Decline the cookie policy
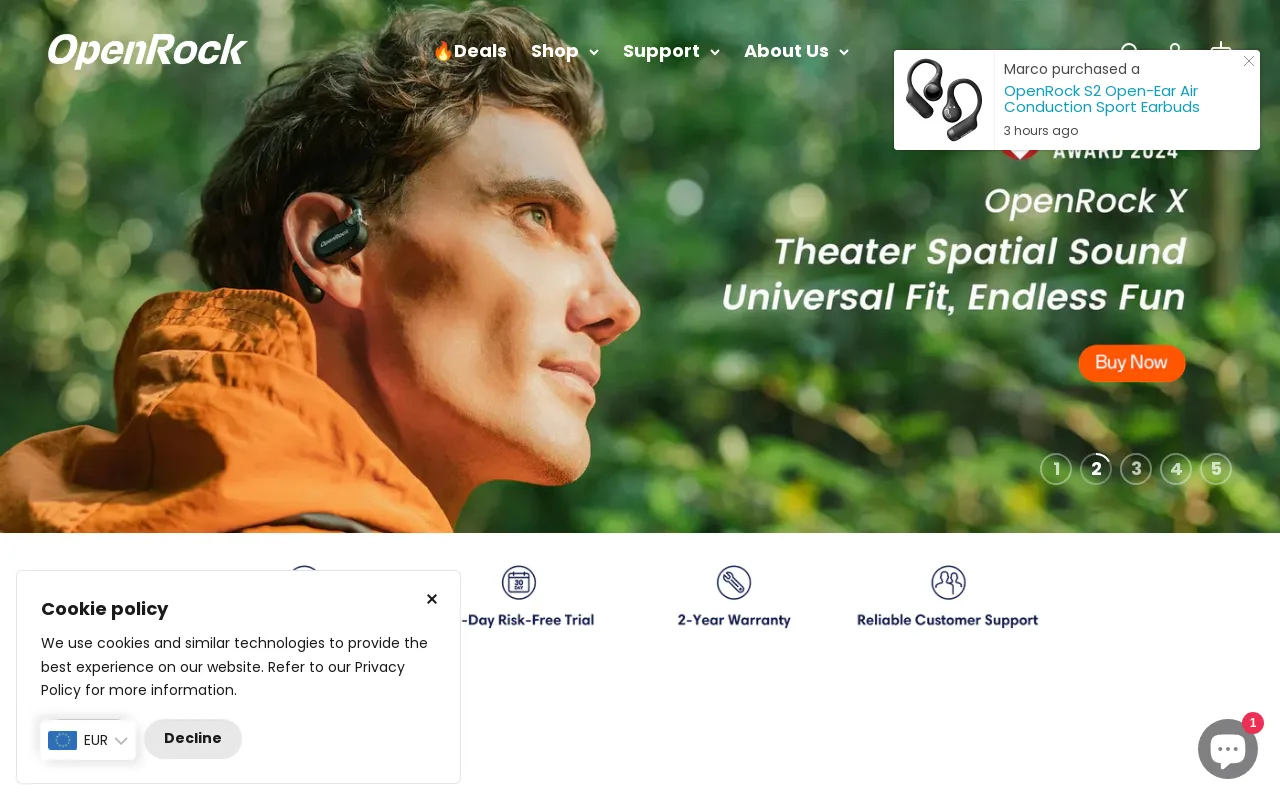The height and width of the screenshot is (800, 1280). [192, 739]
